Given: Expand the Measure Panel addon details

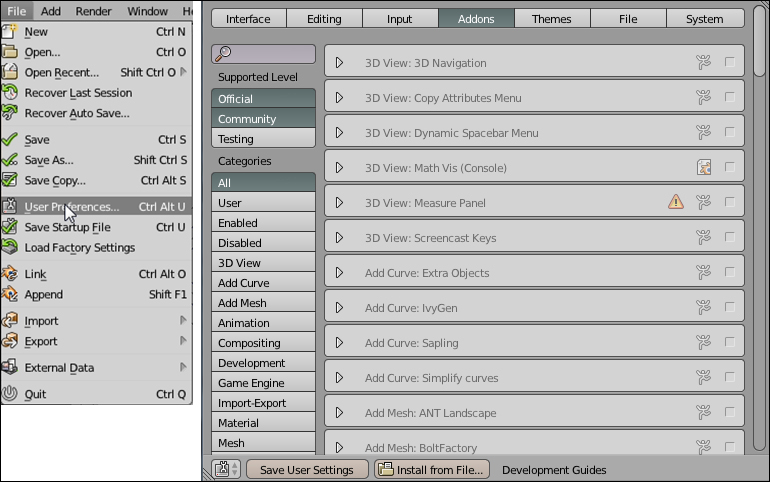Looking at the screenshot, I should click(339, 203).
